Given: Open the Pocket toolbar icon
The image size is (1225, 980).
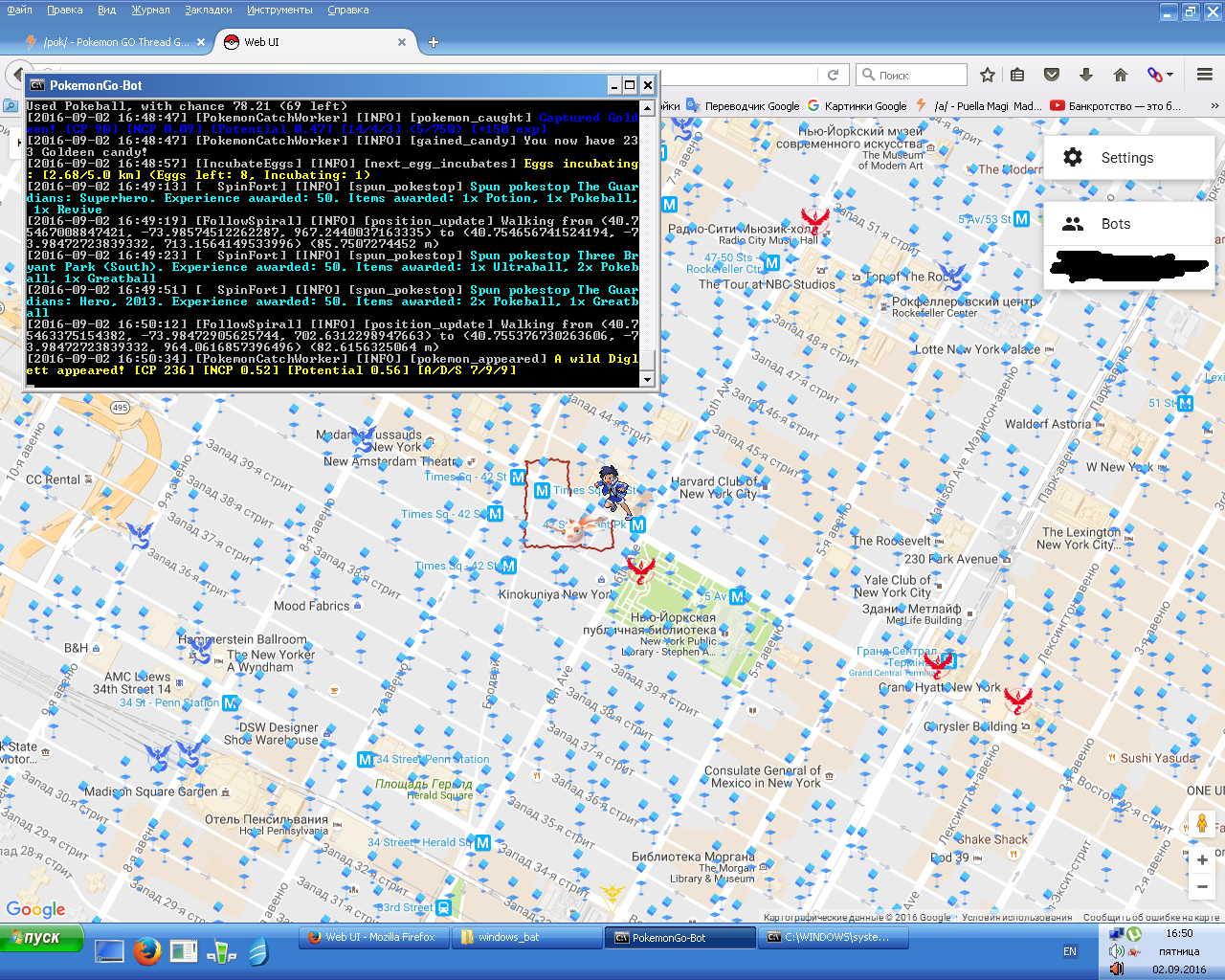Looking at the screenshot, I should [1052, 75].
